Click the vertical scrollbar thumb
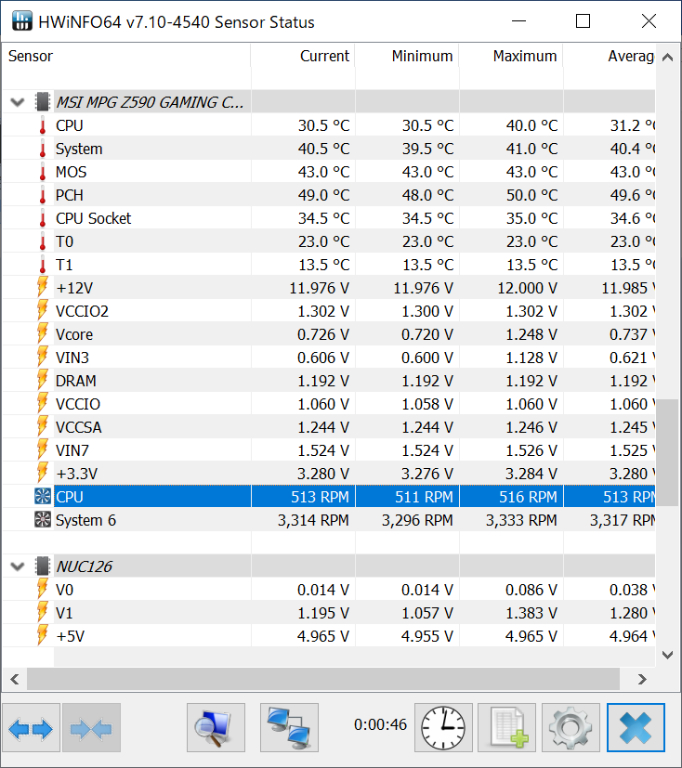Image resolution: width=682 pixels, height=768 pixels. [x=667, y=454]
